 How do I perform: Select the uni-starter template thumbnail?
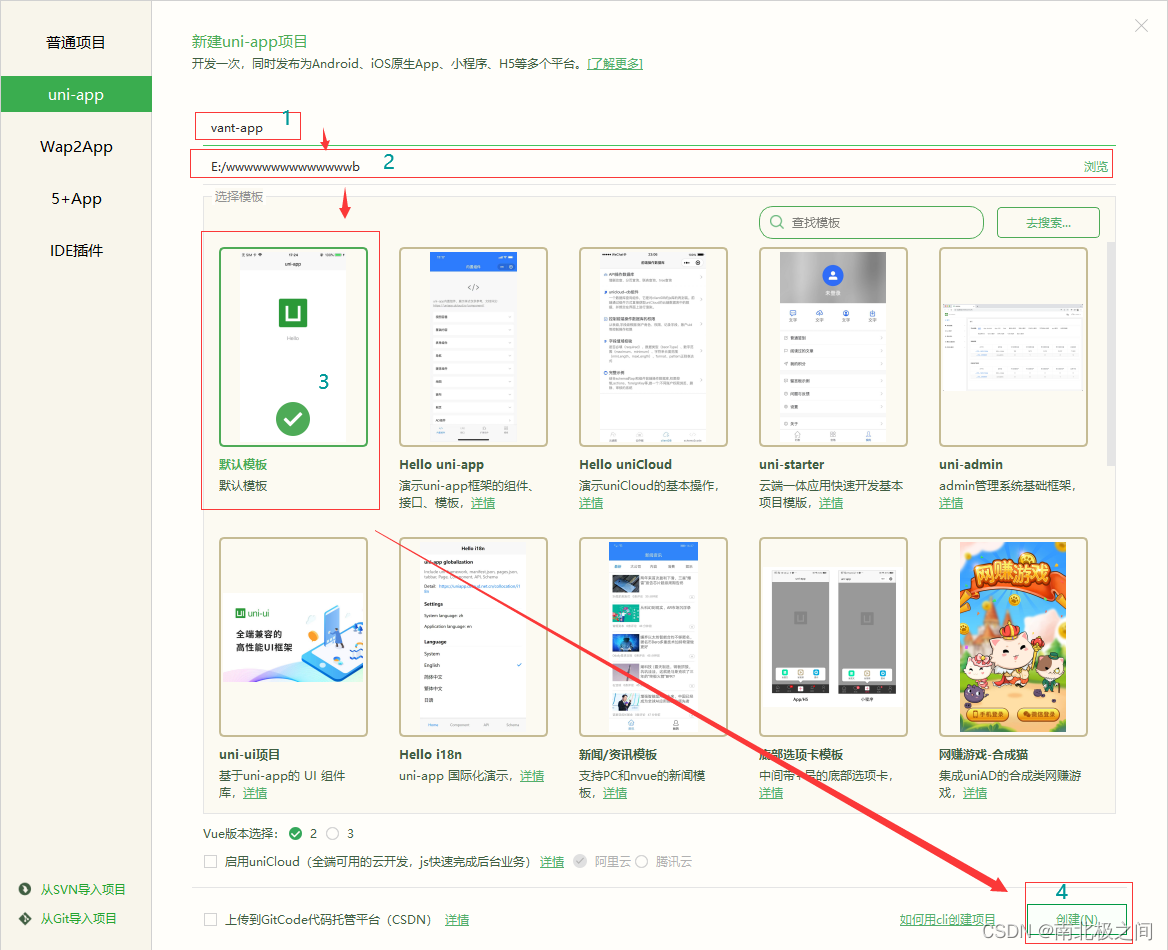(833, 347)
